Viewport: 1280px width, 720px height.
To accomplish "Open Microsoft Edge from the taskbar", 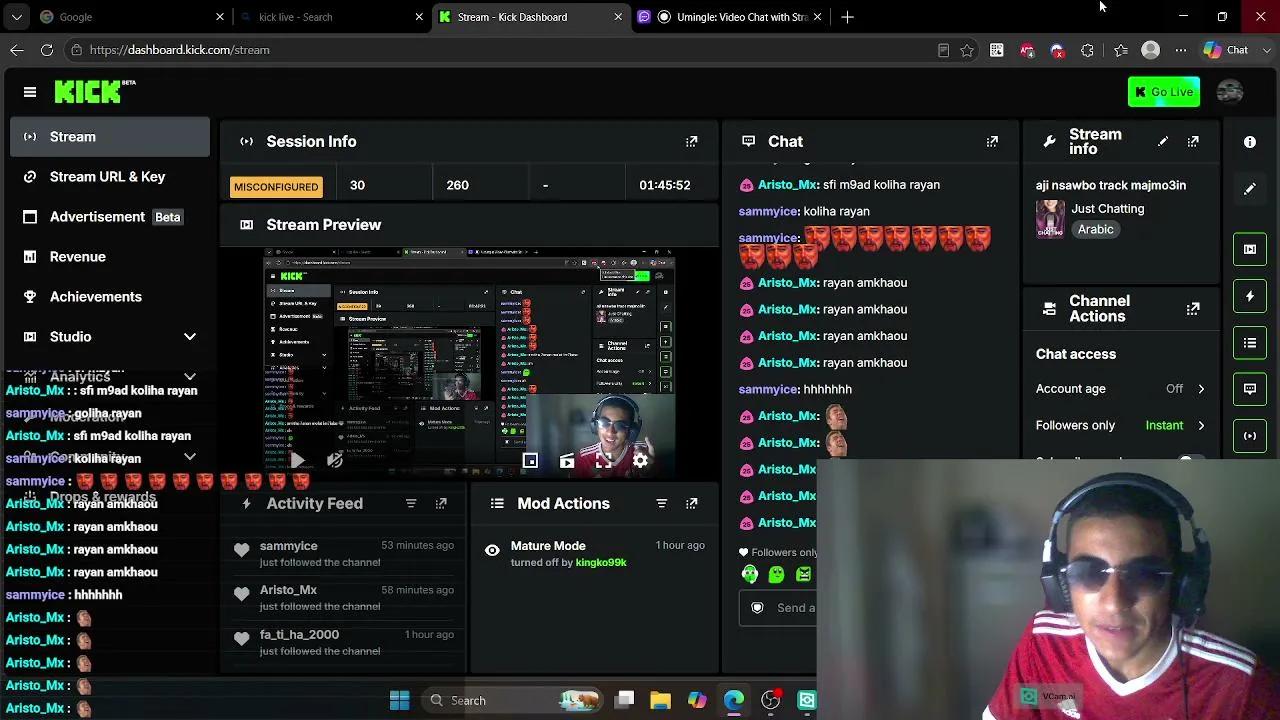I will coord(734,700).
